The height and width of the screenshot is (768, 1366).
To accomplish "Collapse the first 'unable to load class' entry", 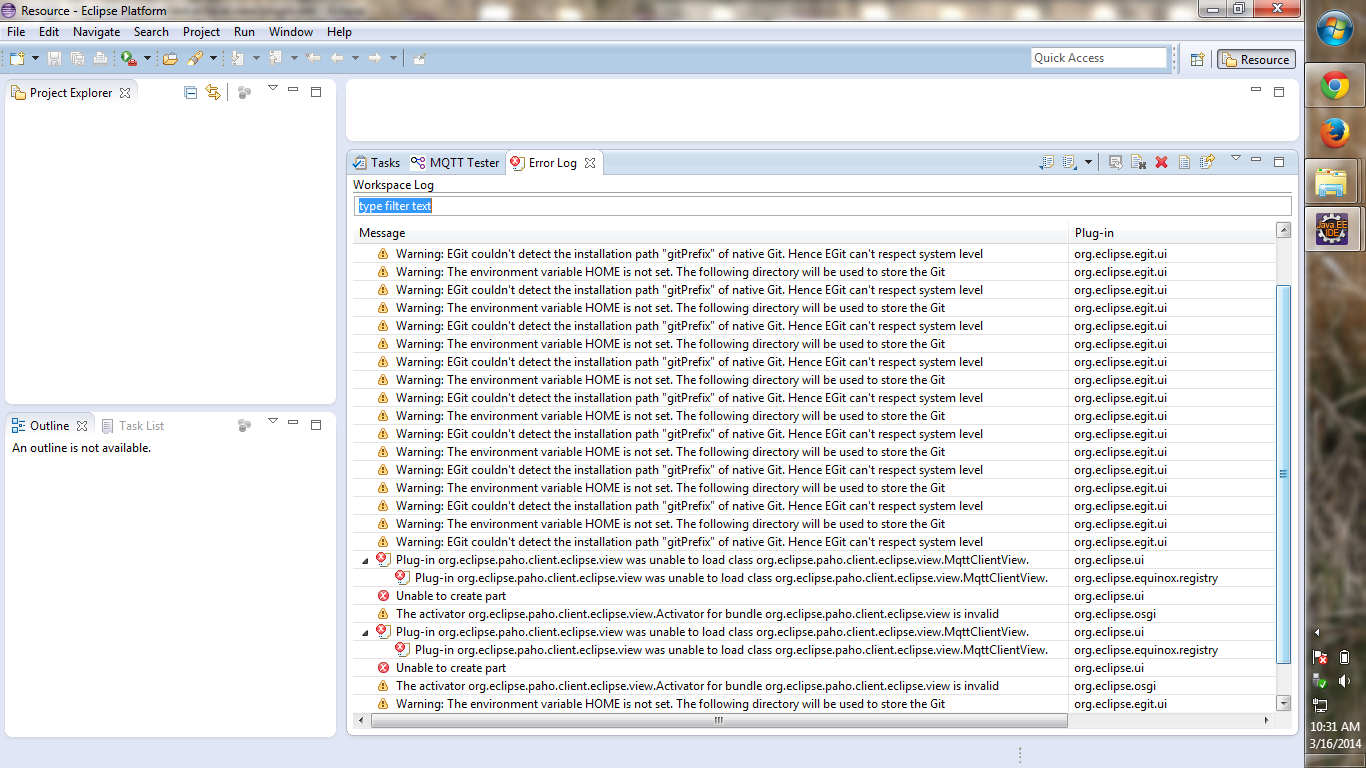I will tap(365, 561).
